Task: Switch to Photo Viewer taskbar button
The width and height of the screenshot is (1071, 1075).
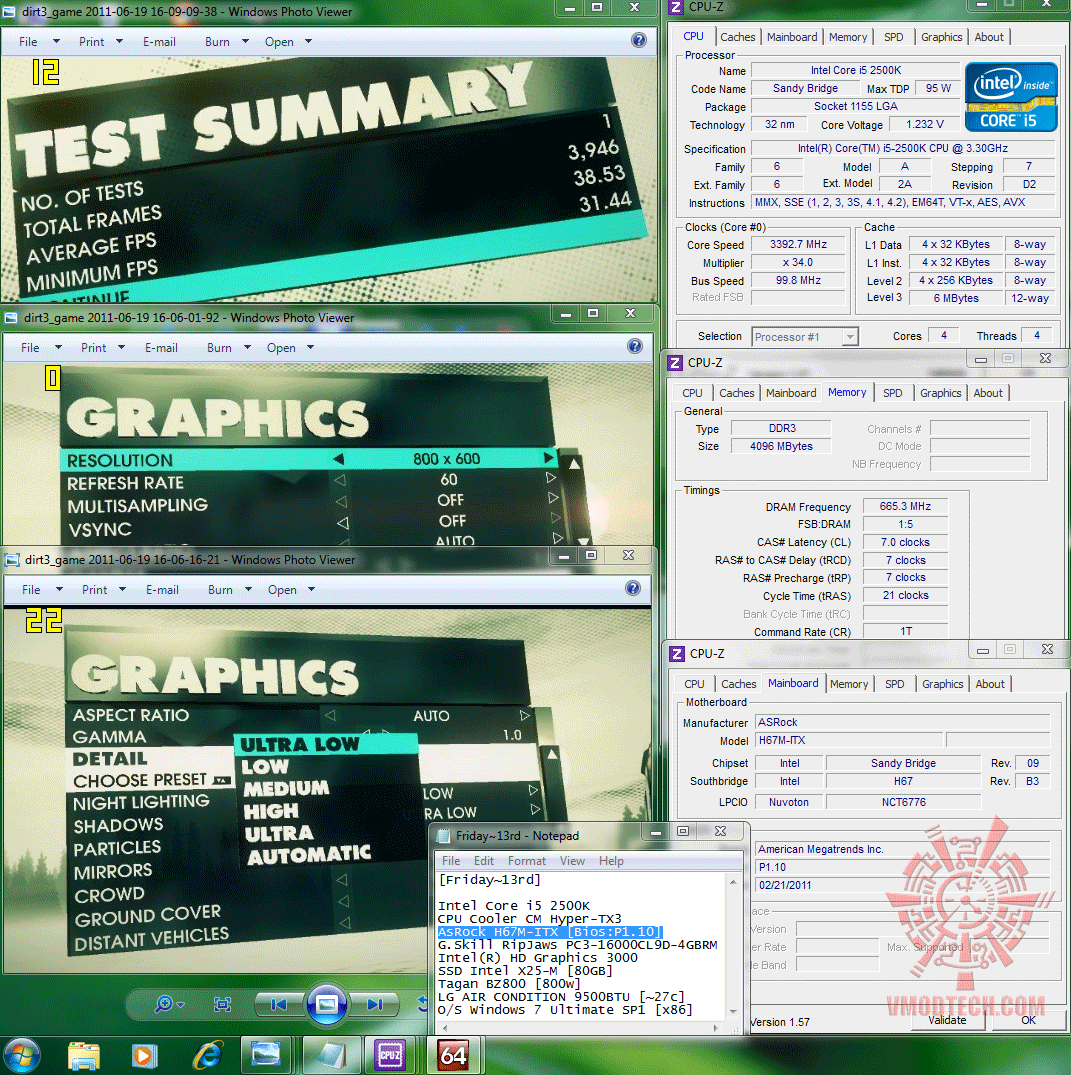Action: [x=266, y=1055]
